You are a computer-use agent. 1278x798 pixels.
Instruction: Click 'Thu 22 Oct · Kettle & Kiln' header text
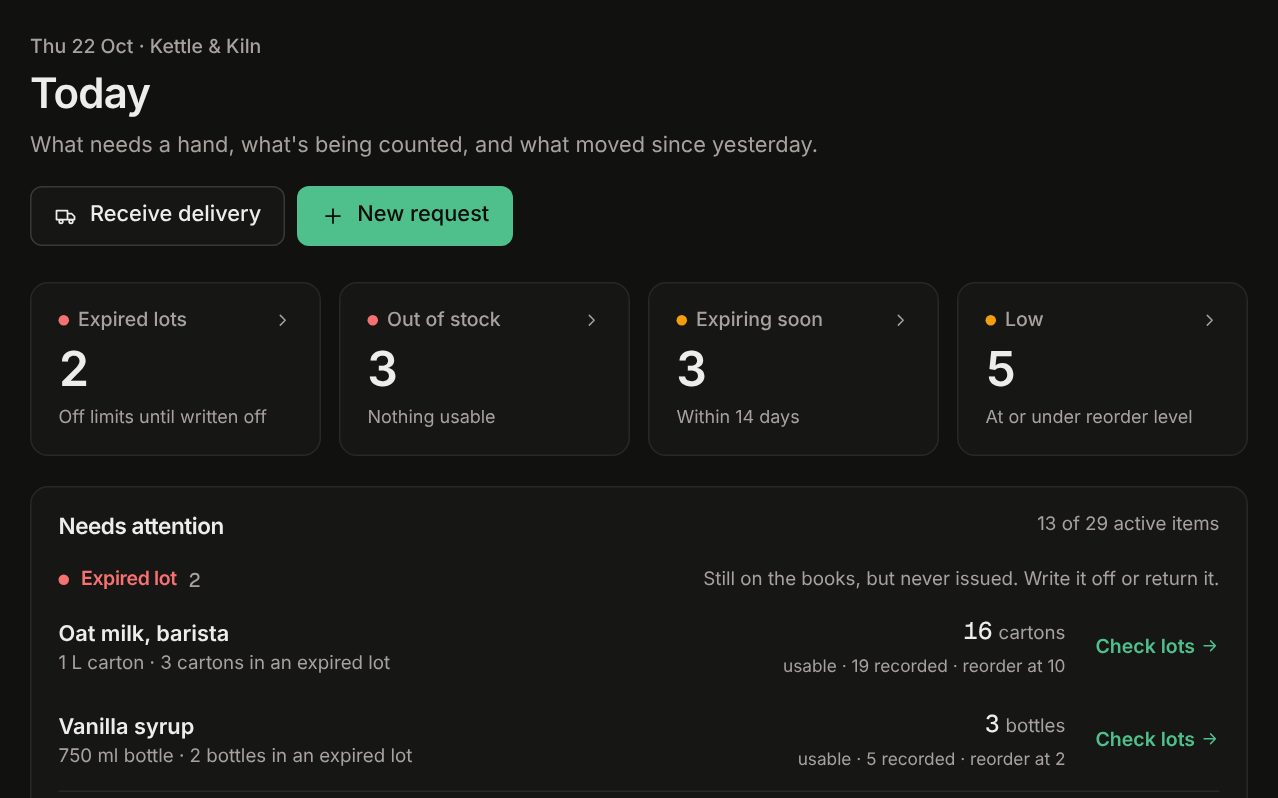(146, 46)
